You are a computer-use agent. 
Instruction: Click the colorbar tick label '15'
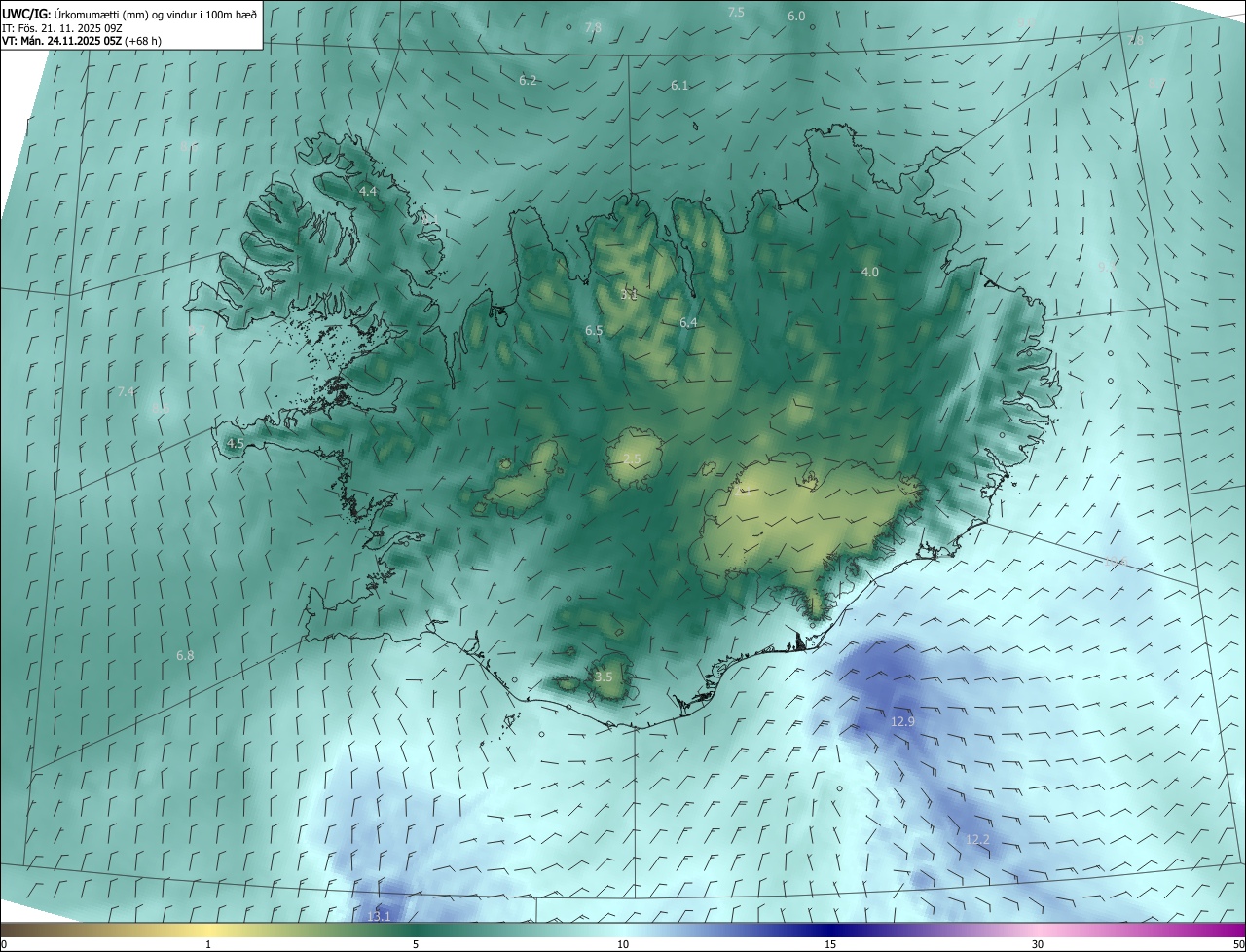point(830,944)
